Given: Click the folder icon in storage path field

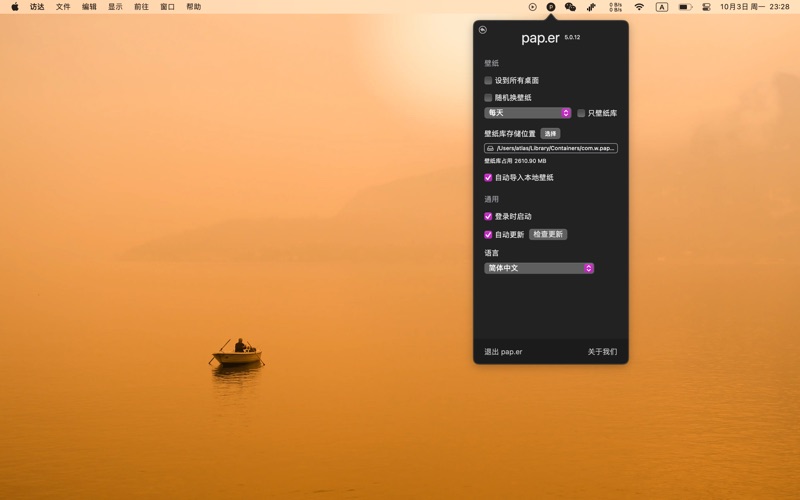Looking at the screenshot, I should 490,148.
